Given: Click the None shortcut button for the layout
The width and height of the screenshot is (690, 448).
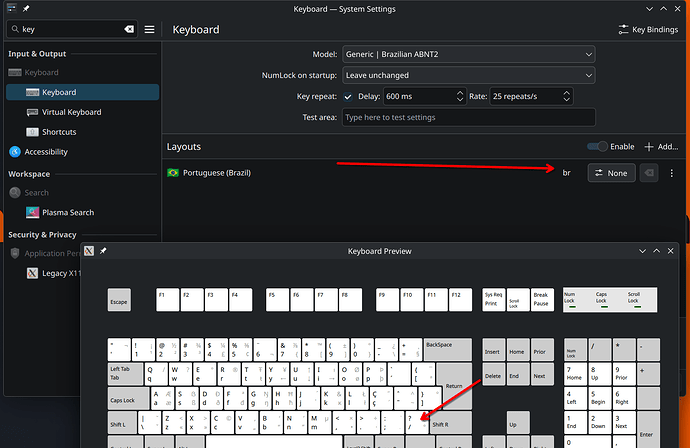Looking at the screenshot, I should [610, 173].
